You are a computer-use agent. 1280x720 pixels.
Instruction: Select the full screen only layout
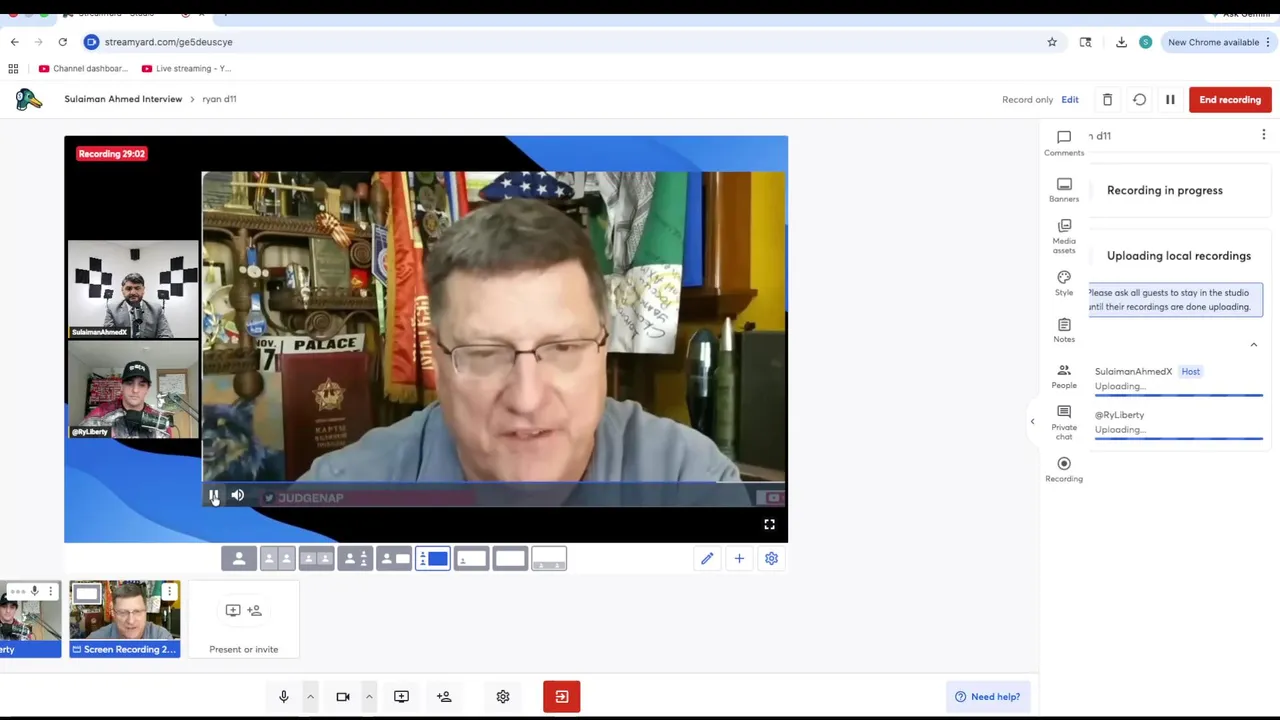click(510, 559)
